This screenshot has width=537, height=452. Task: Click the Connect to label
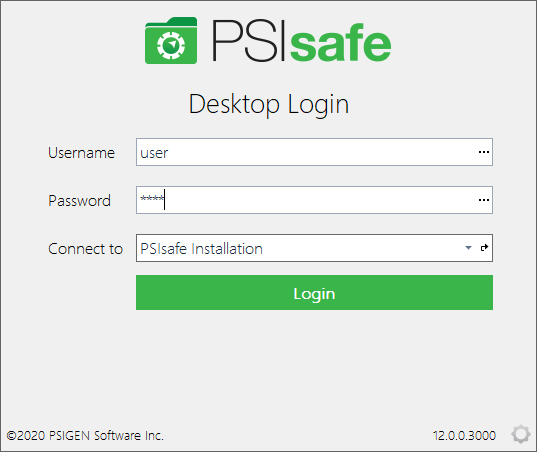coord(85,249)
